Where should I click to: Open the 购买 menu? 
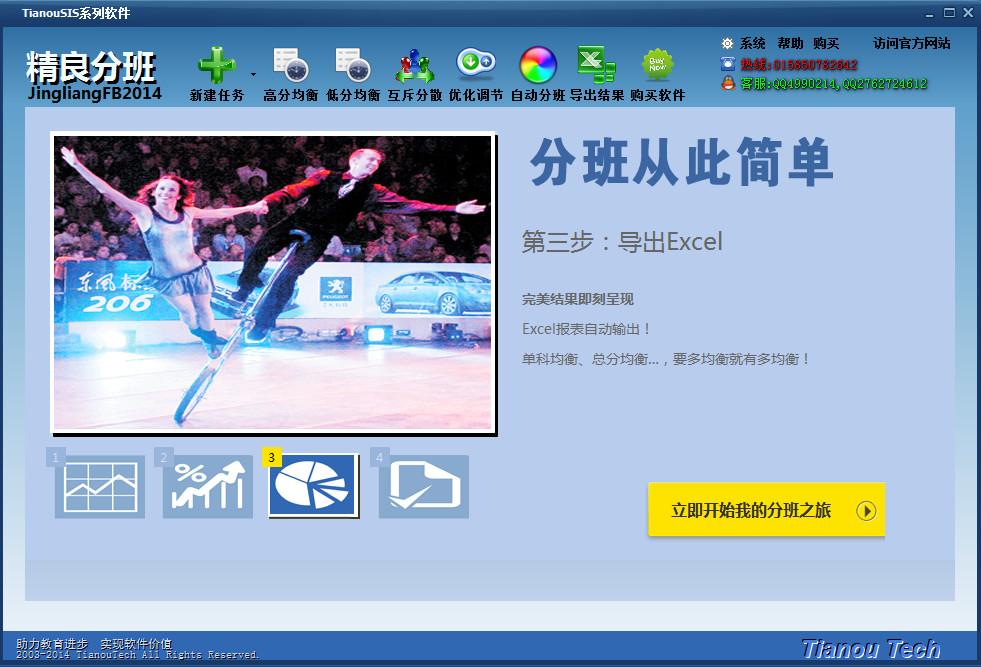[826, 43]
